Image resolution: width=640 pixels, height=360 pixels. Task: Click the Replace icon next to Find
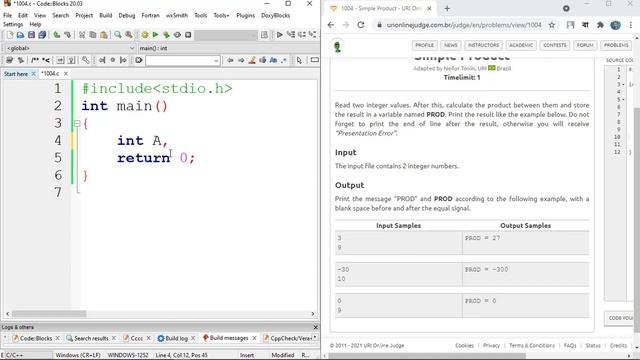click(129, 35)
